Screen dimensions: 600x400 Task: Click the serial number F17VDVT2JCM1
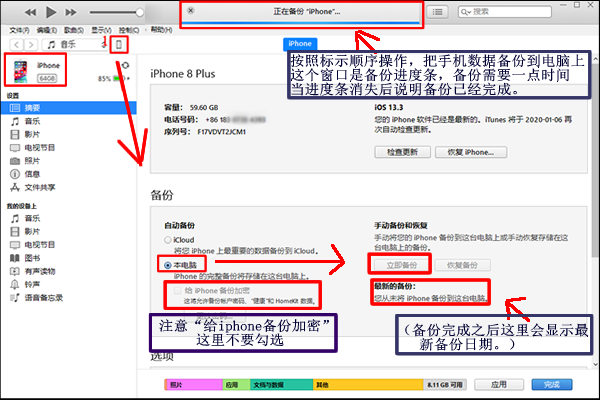point(222,132)
